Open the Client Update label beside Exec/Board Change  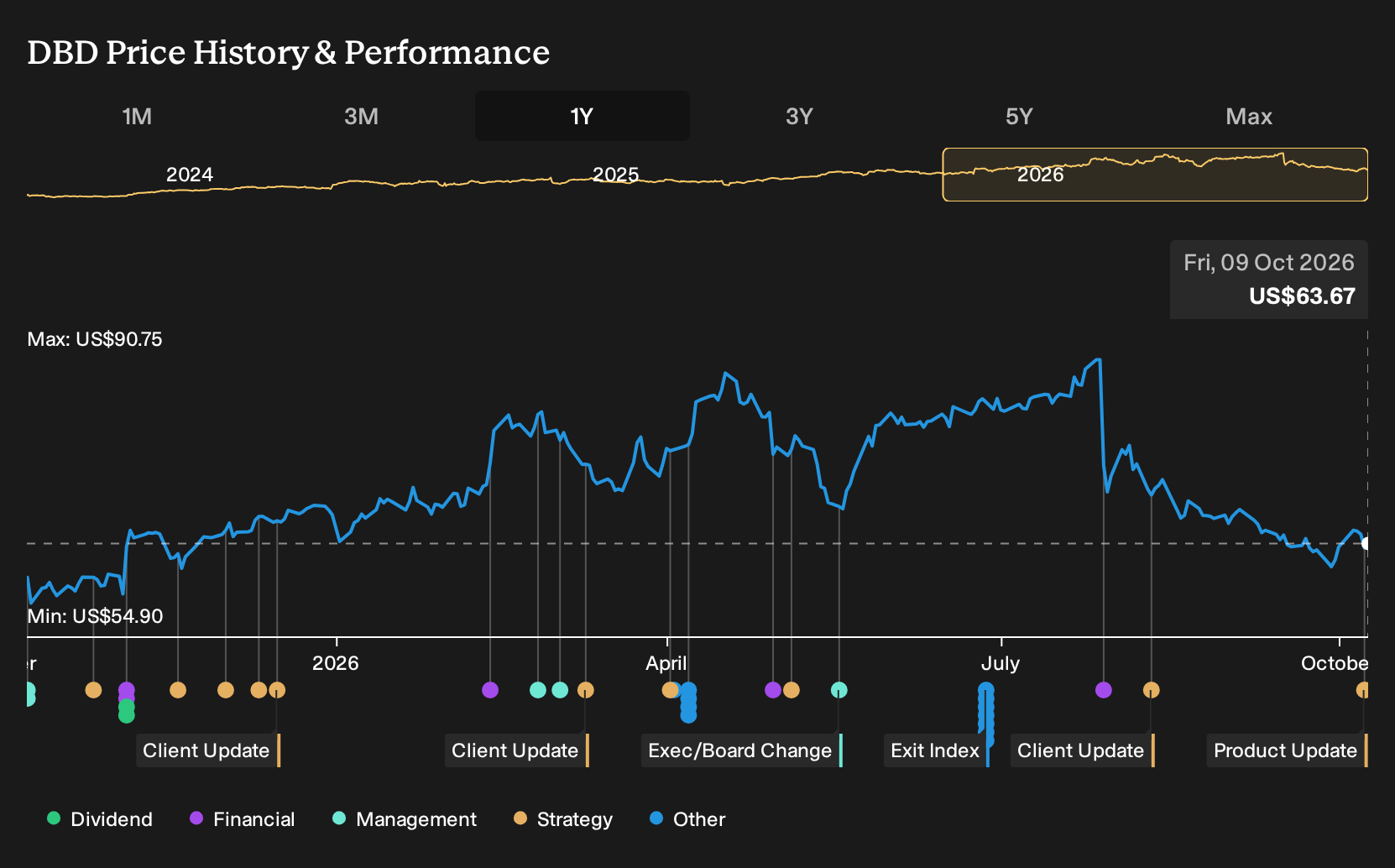click(517, 750)
